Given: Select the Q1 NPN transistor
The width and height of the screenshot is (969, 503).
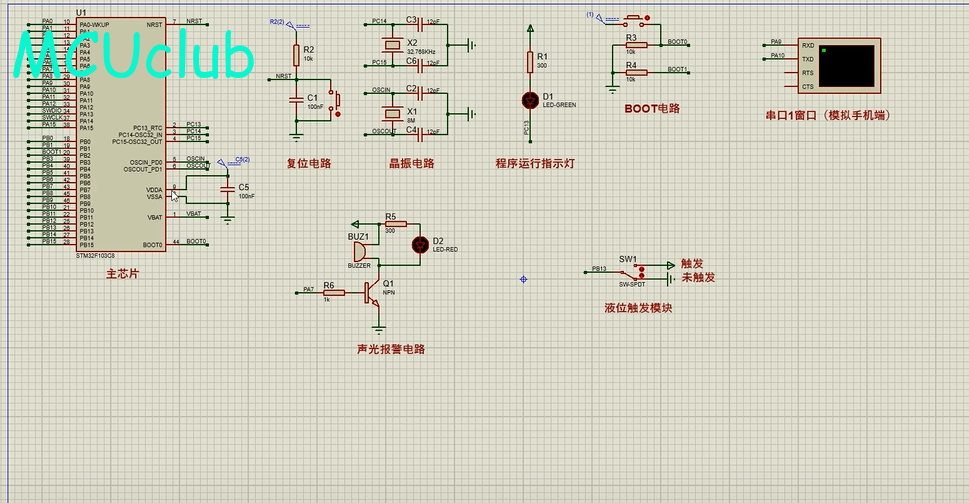Looking at the screenshot, I should (x=371, y=293).
